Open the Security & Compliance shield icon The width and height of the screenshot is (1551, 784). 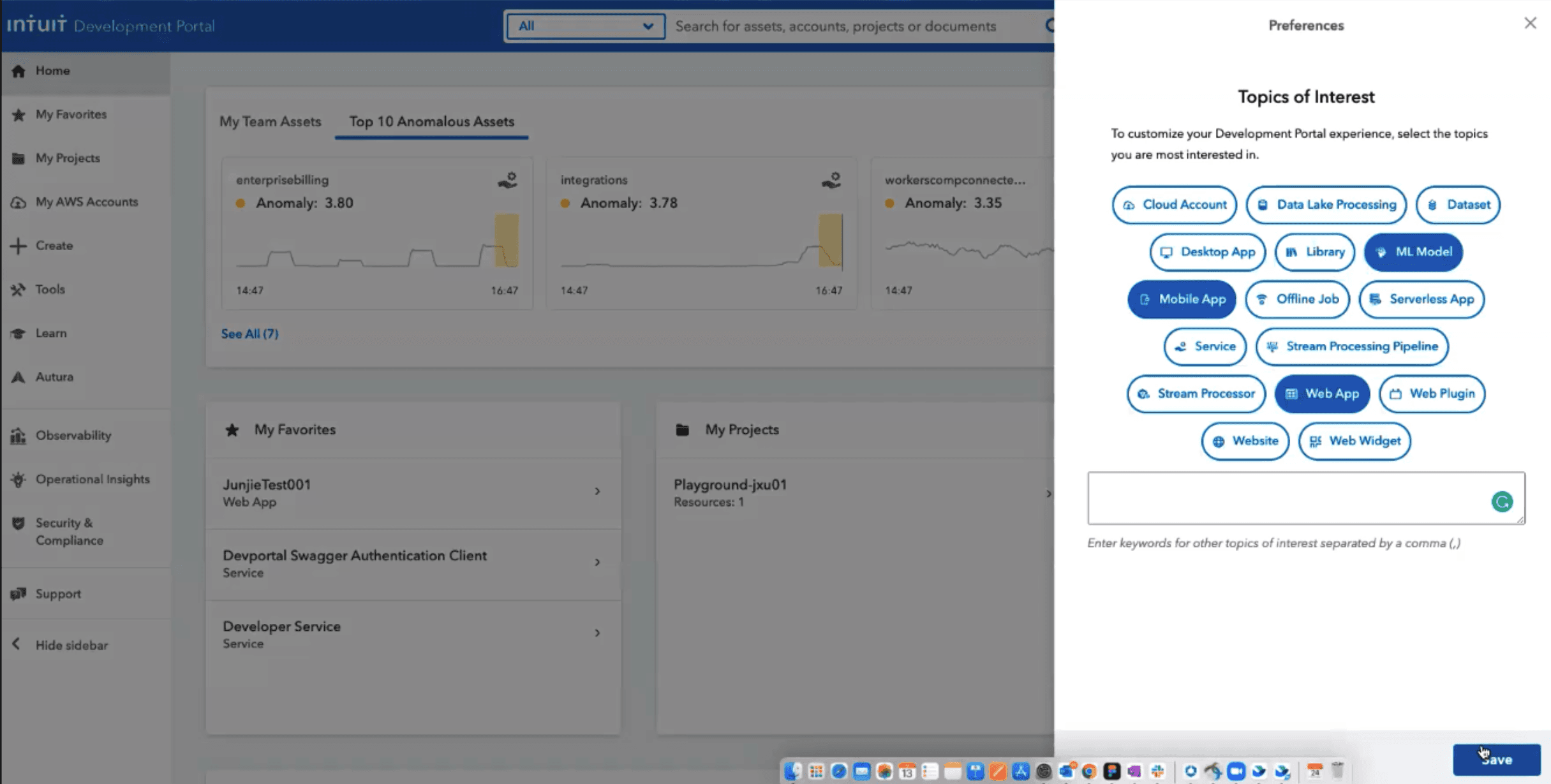point(18,524)
